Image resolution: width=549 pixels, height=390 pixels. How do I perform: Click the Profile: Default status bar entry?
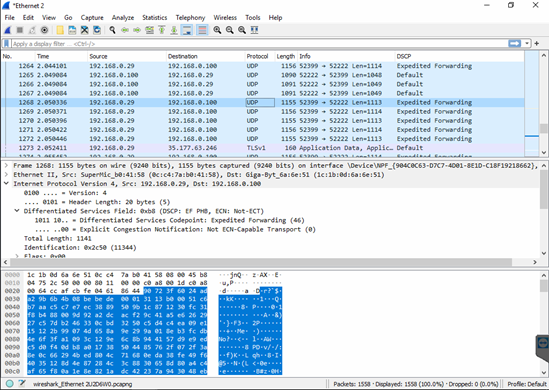526,384
